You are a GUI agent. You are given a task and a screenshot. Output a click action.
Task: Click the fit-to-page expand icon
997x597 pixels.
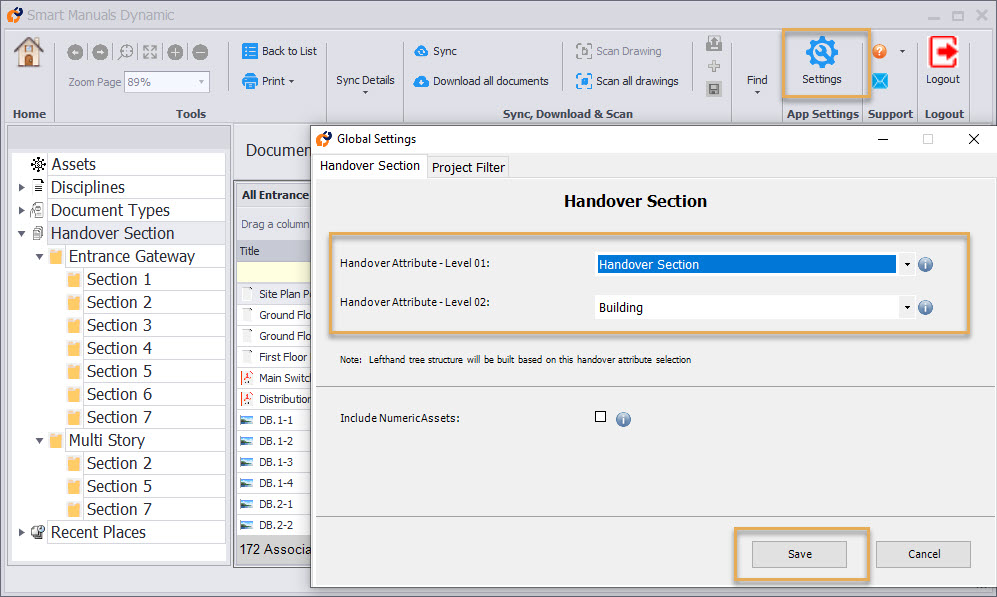[150, 52]
